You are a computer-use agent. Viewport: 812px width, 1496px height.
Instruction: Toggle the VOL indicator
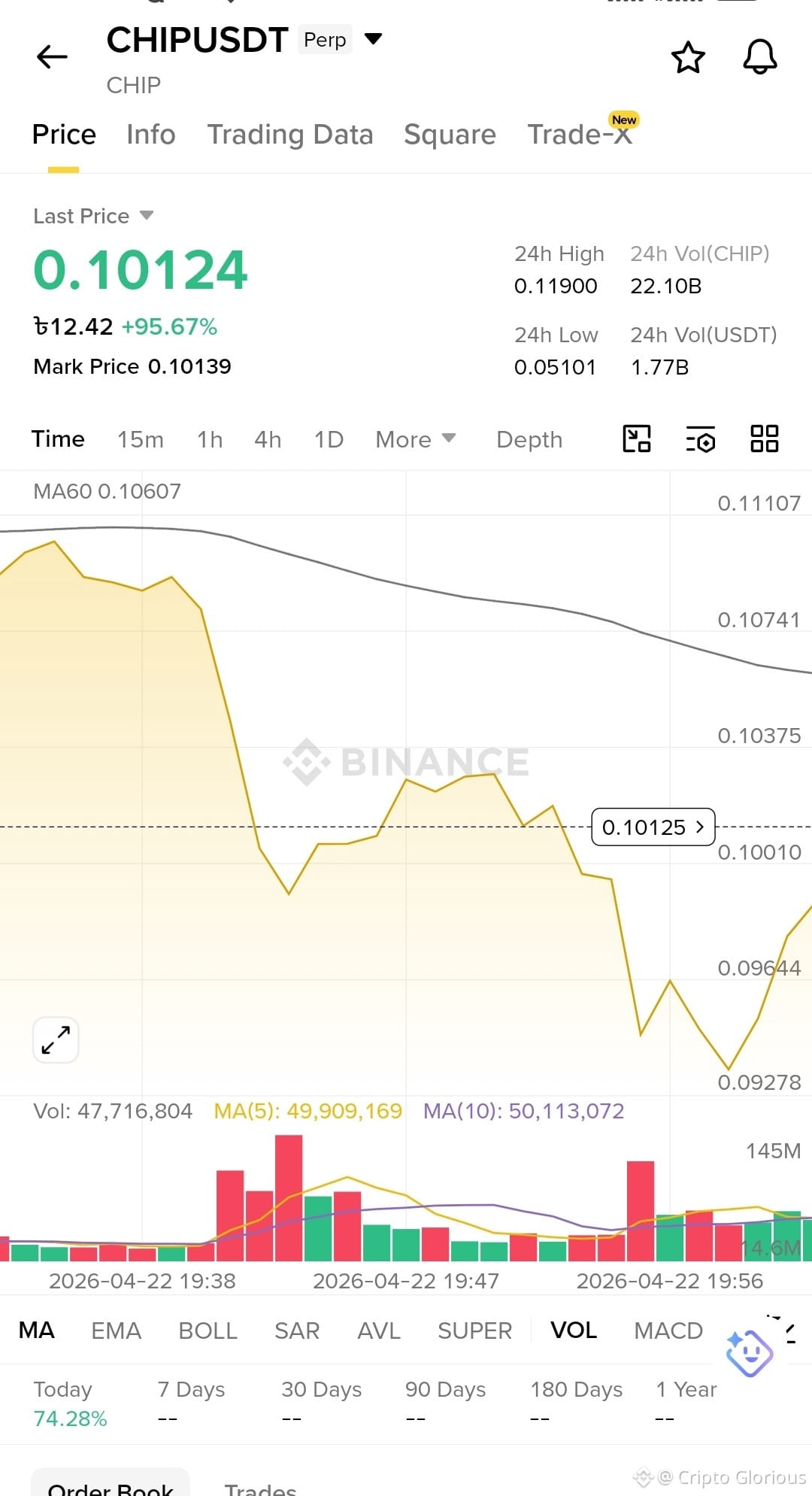[x=574, y=1330]
